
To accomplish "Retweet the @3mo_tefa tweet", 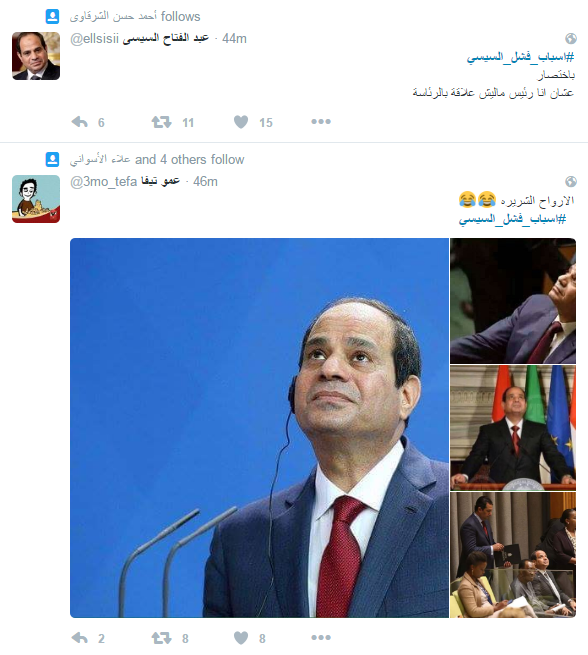I will [161, 638].
